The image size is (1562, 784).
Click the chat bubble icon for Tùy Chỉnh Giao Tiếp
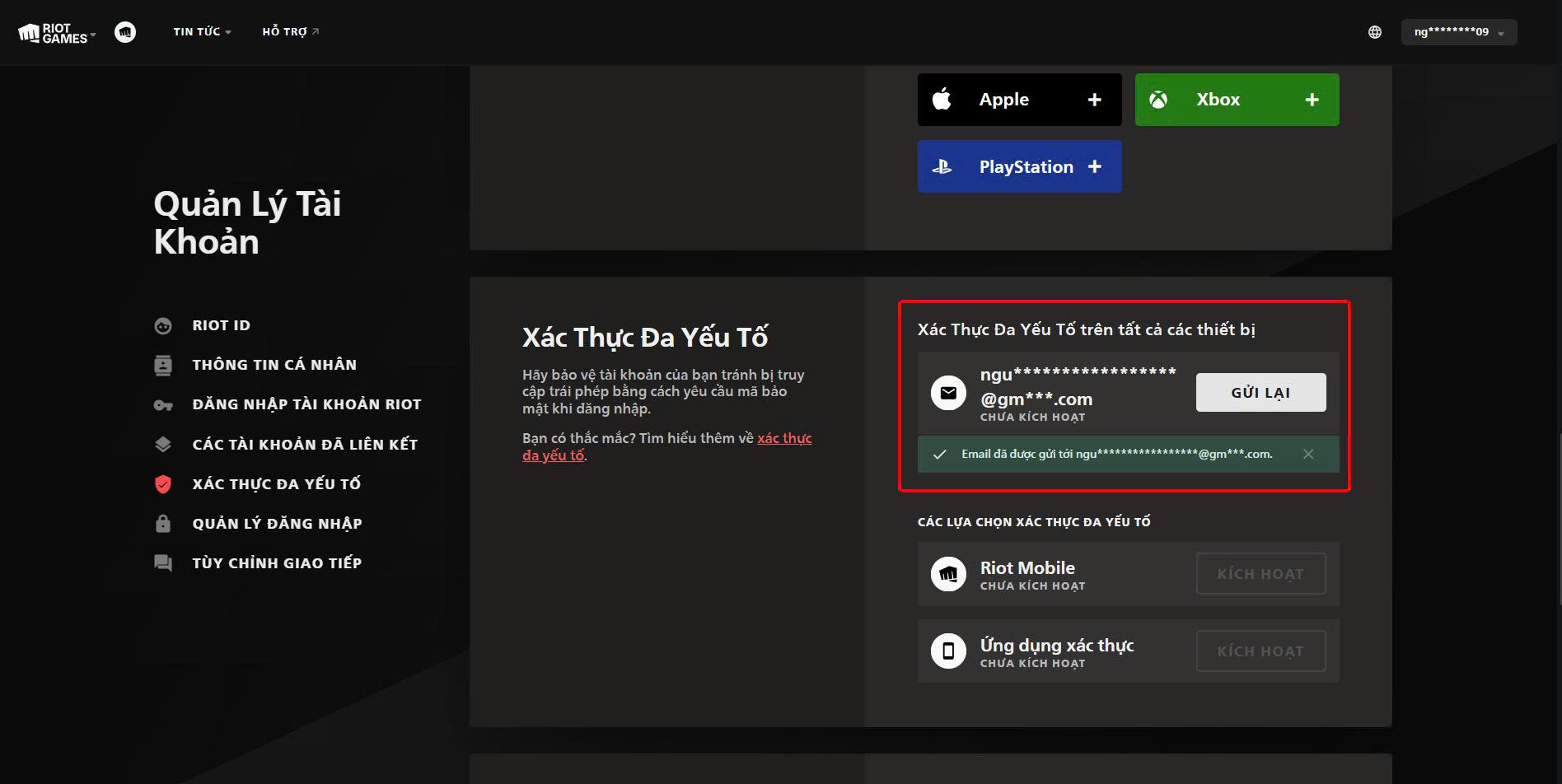(x=163, y=563)
